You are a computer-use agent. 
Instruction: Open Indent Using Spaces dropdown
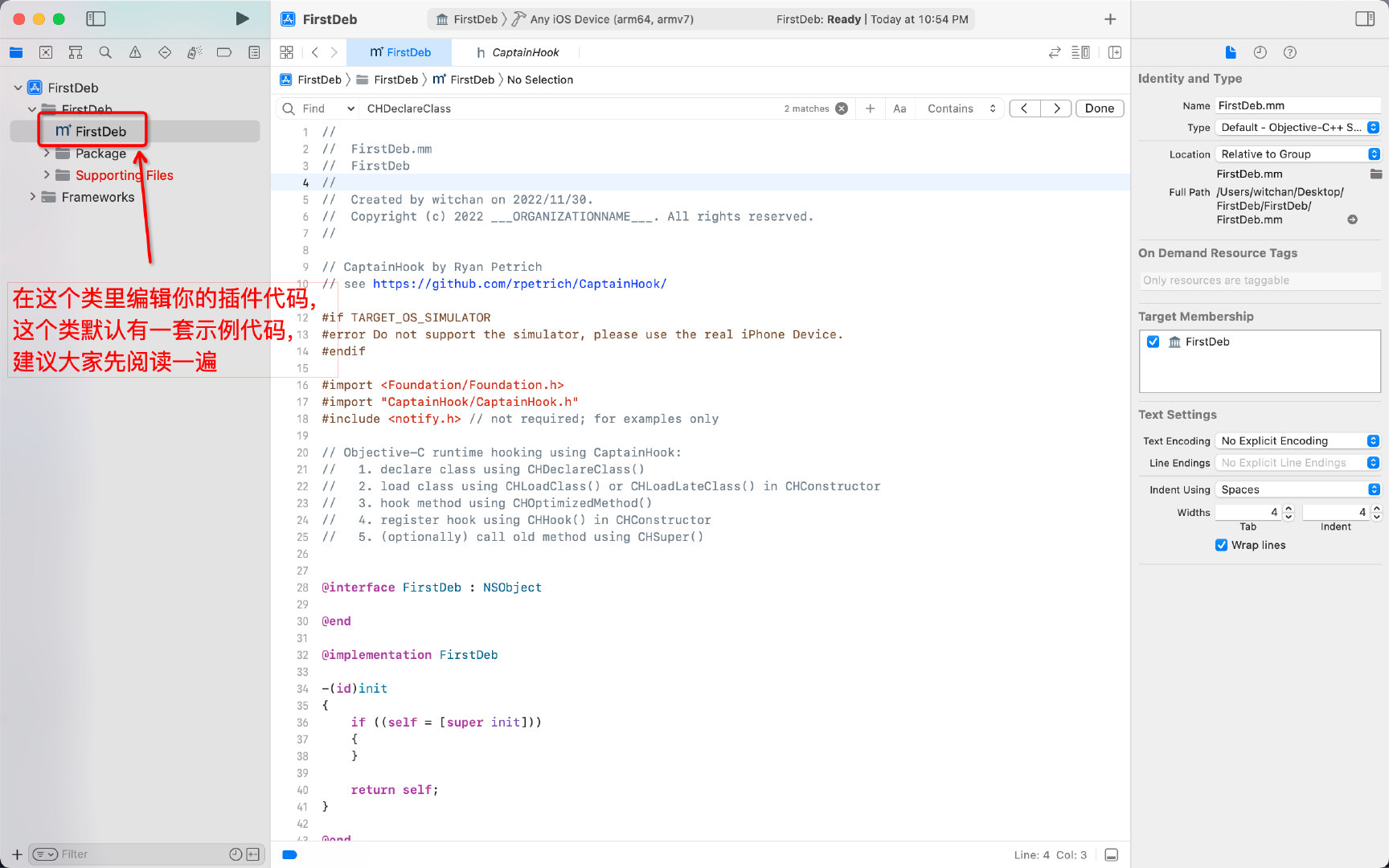coord(1298,489)
